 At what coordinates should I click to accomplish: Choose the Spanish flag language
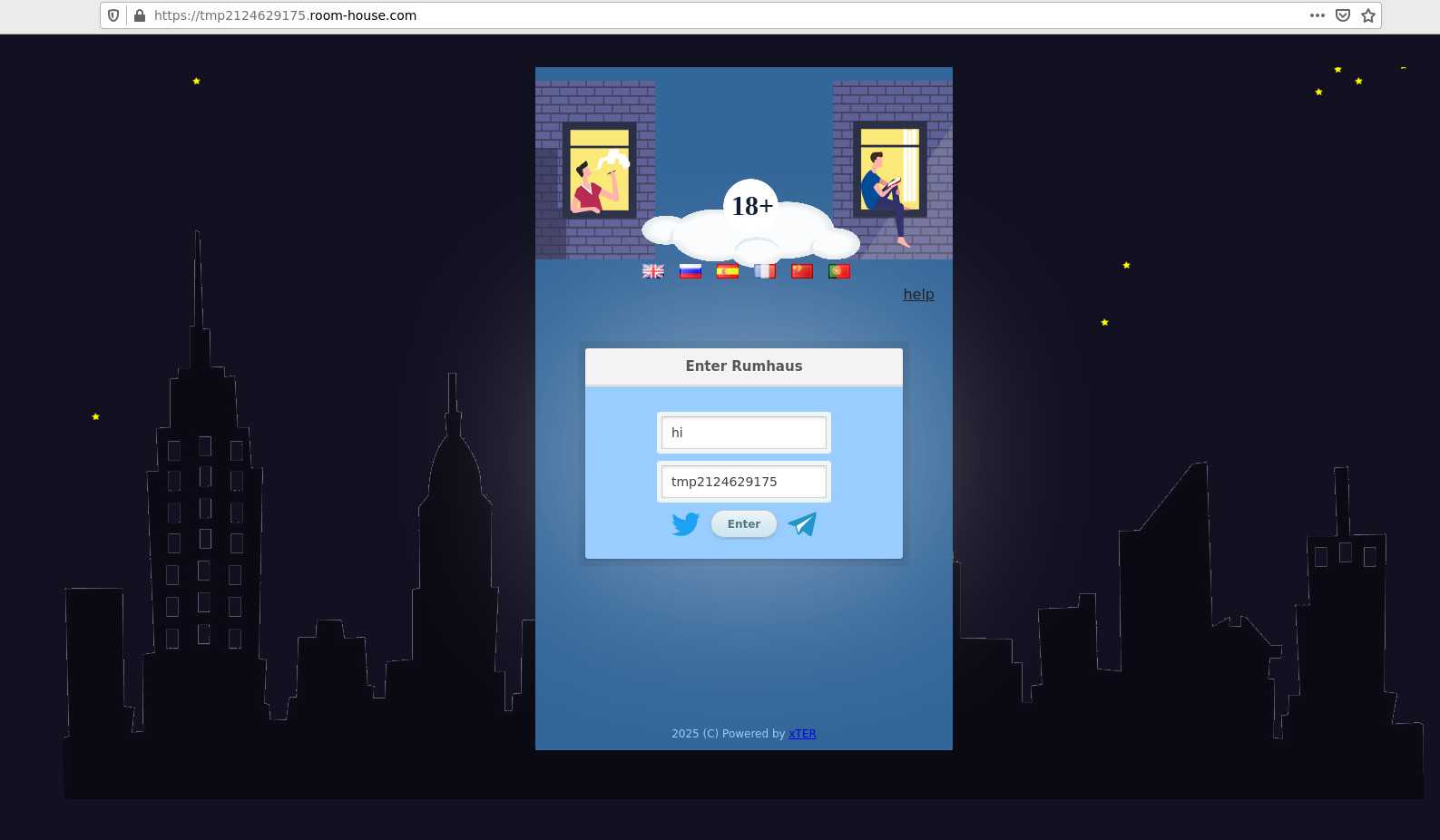pyautogui.click(x=728, y=271)
